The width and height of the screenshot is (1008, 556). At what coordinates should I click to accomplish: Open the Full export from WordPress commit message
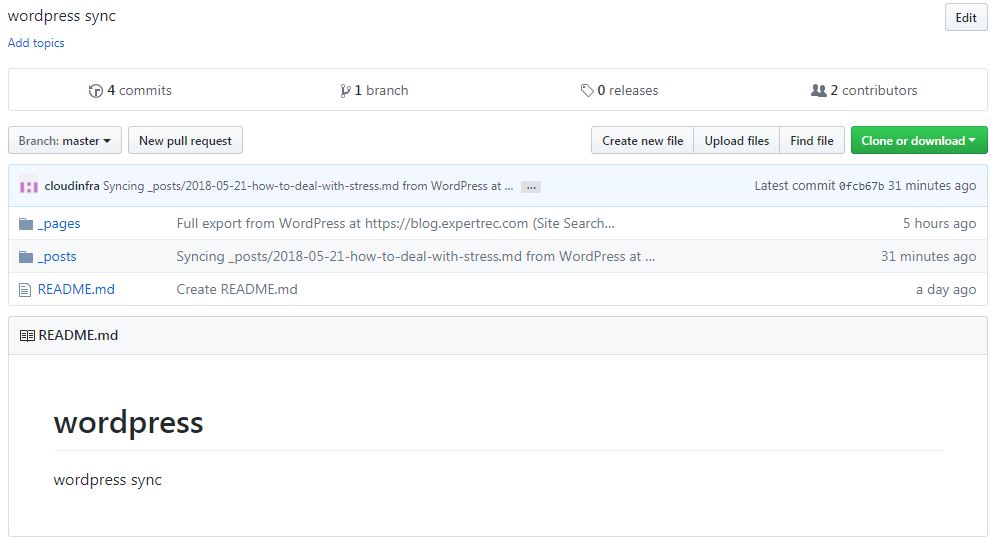coord(395,223)
